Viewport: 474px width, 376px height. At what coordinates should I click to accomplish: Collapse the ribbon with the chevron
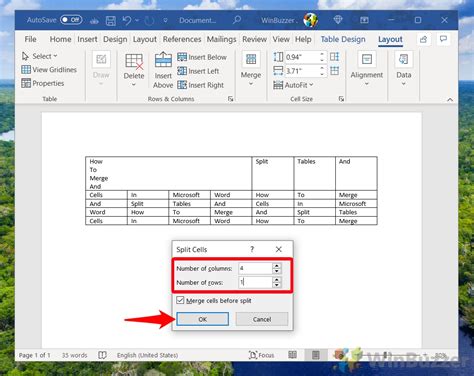450,99
